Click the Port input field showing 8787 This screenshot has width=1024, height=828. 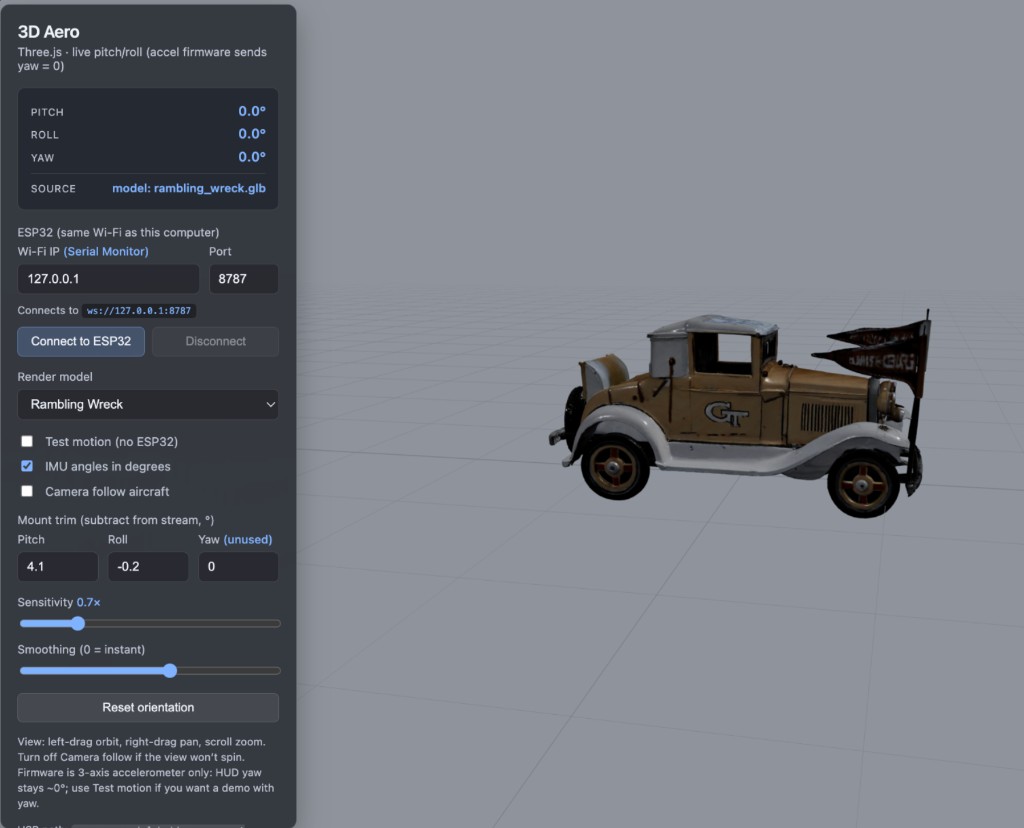(x=244, y=279)
